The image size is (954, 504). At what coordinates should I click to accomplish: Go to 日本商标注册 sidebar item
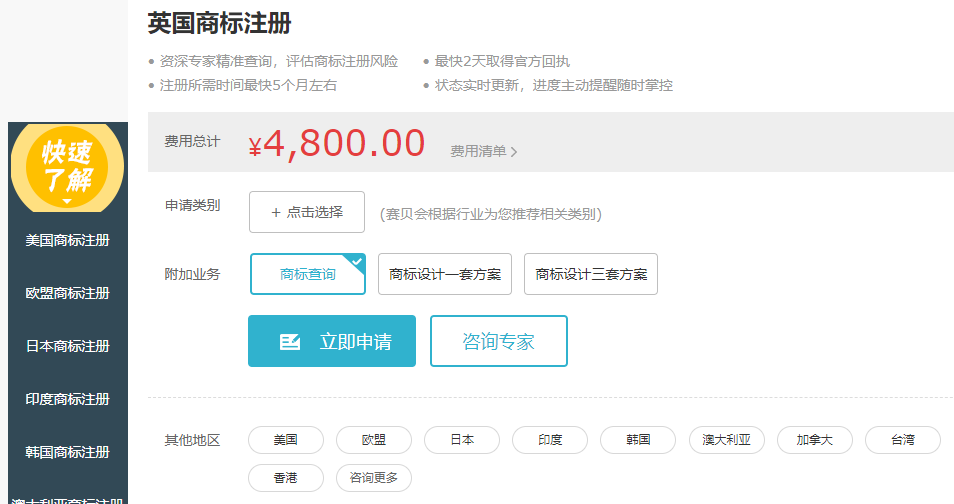point(68,346)
